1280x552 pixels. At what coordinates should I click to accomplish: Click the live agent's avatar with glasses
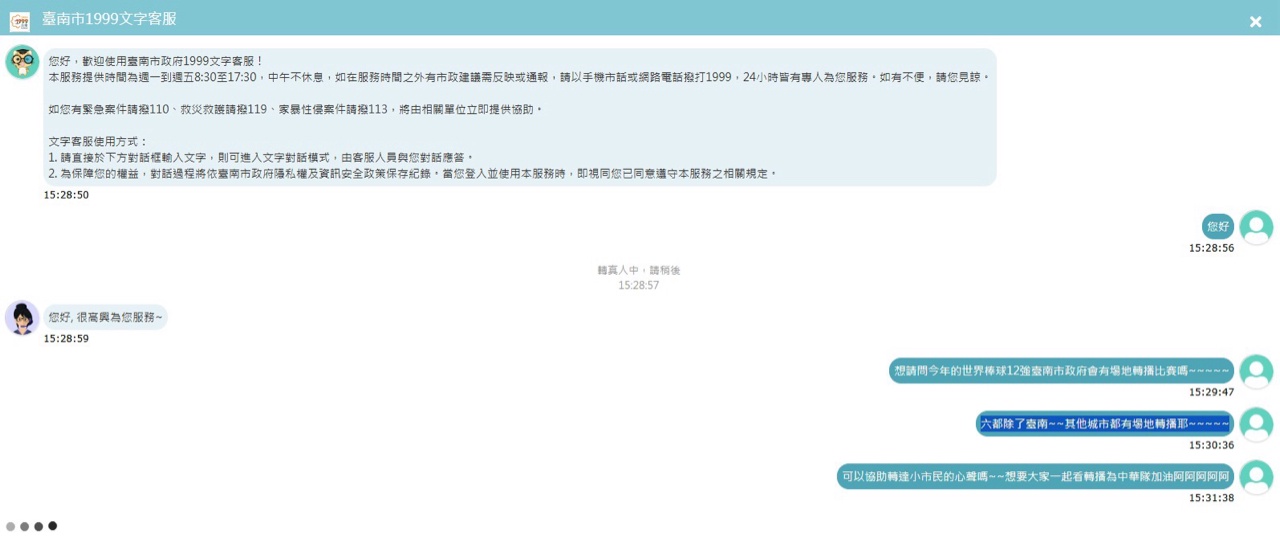(x=22, y=318)
